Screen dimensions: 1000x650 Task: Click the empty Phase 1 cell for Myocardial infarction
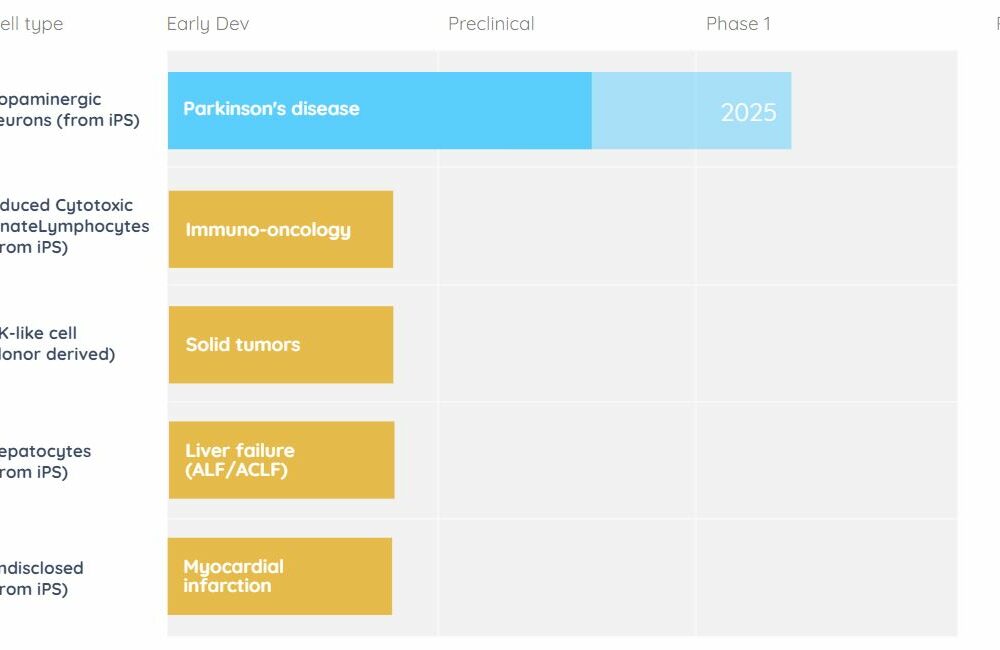click(827, 577)
